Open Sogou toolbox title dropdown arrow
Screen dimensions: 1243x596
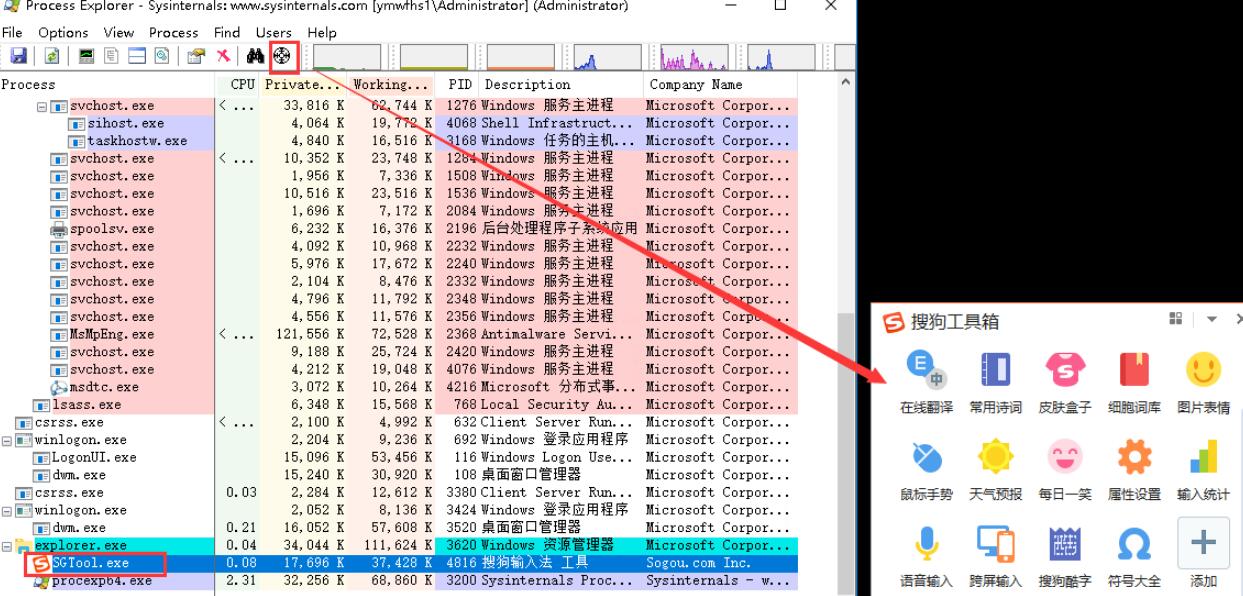coord(1212,320)
